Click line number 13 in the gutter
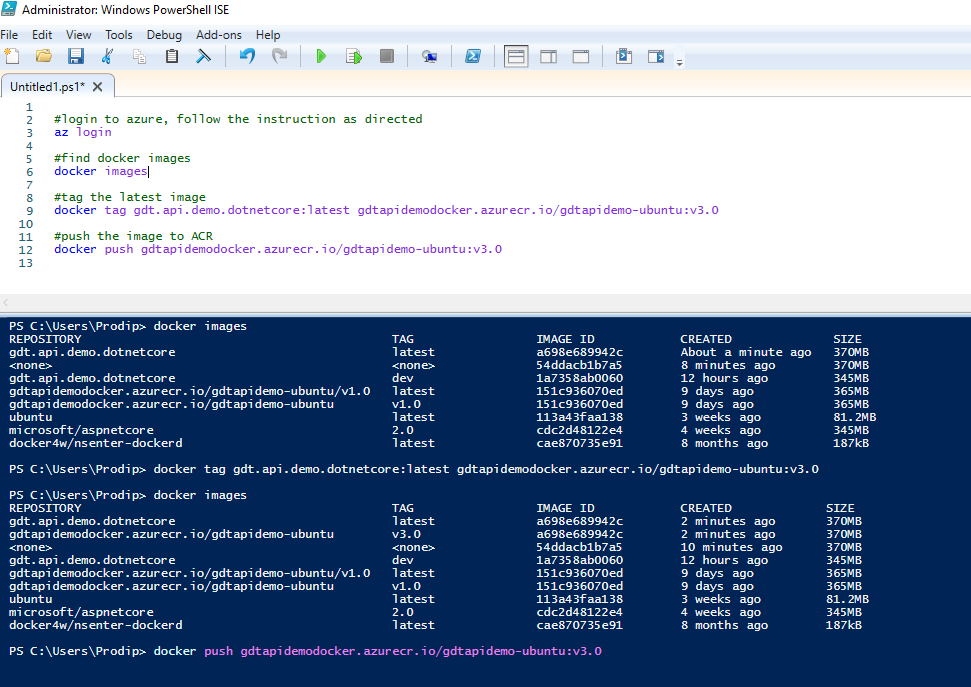 pyautogui.click(x=25, y=263)
